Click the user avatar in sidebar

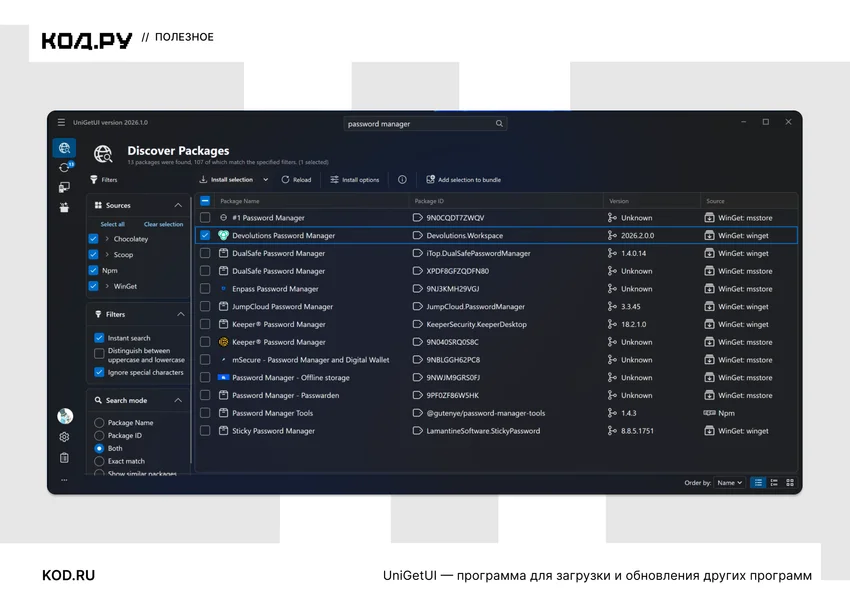tap(65, 416)
